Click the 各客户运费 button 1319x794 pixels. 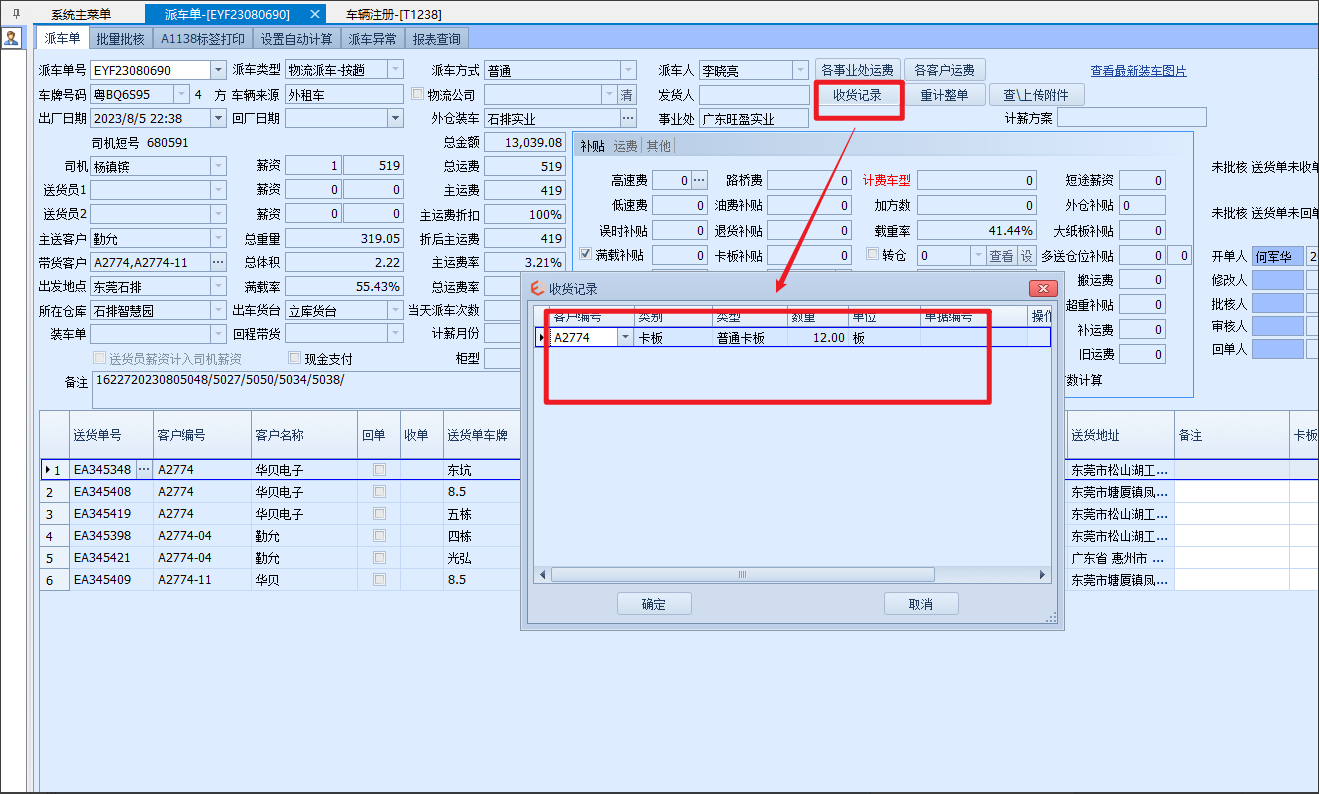(x=945, y=70)
